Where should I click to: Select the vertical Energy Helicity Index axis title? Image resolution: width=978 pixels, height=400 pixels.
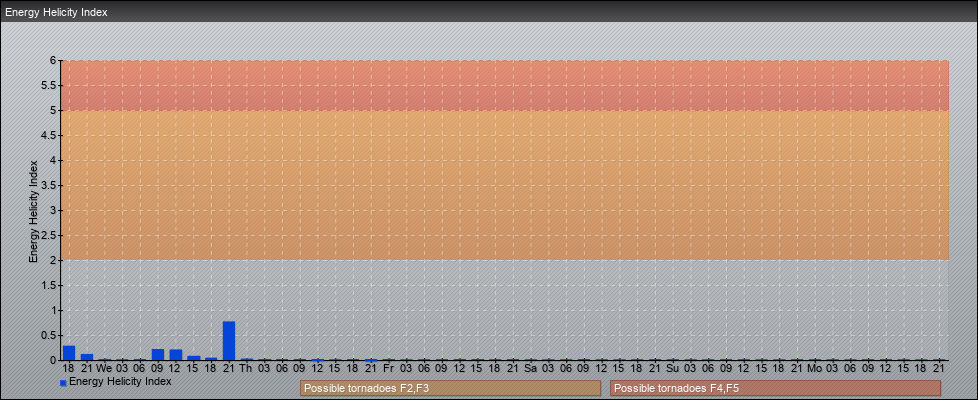click(34, 211)
